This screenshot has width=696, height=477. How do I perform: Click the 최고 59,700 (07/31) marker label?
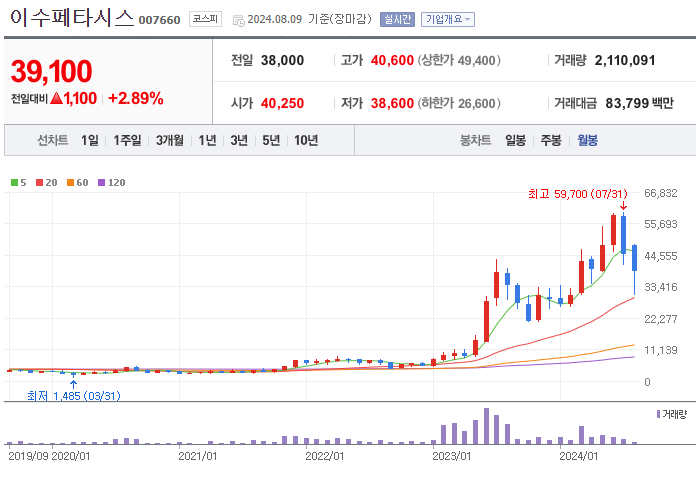(x=578, y=194)
